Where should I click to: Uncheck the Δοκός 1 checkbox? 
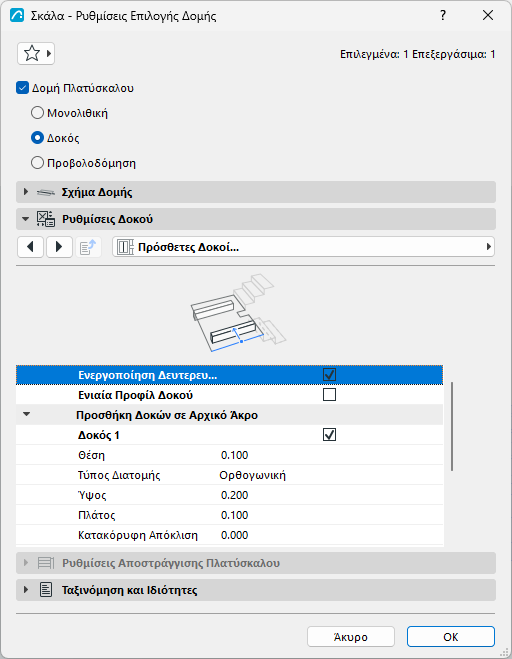[329, 435]
